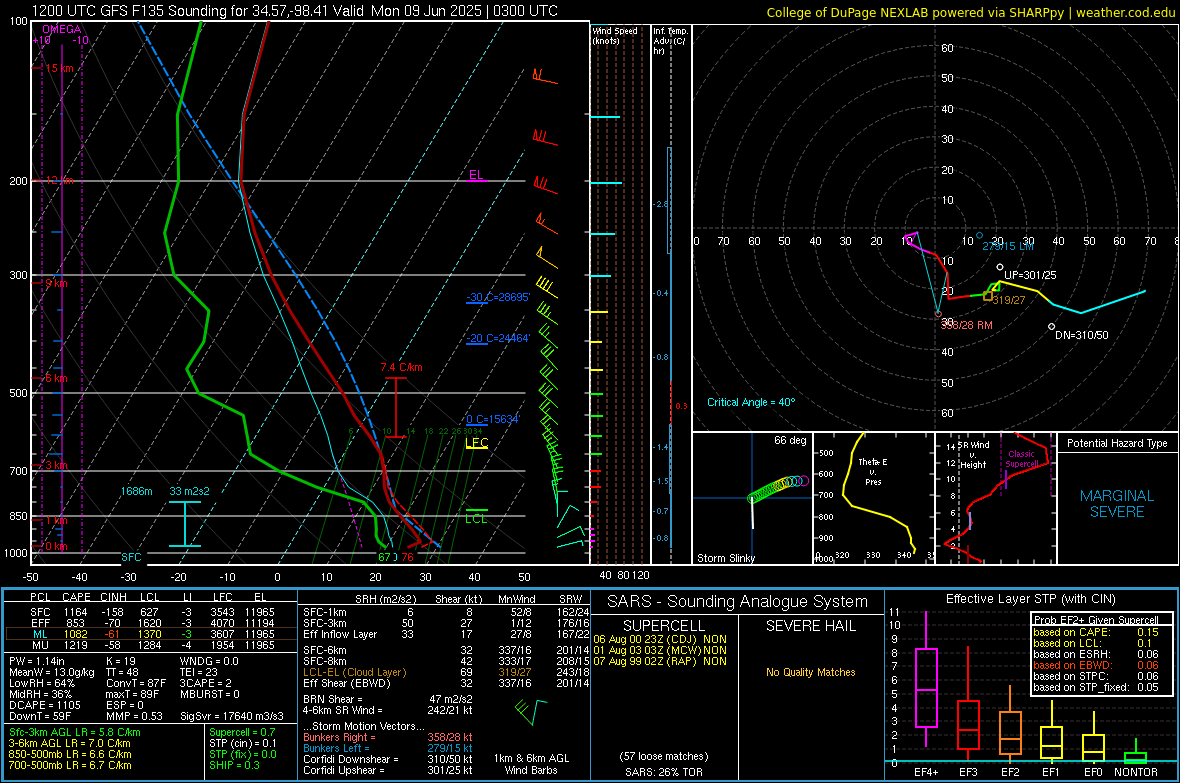Screen dimensions: 1180x783
Task: Click the magenta EF4+ box plot
Action: click(x=926, y=679)
